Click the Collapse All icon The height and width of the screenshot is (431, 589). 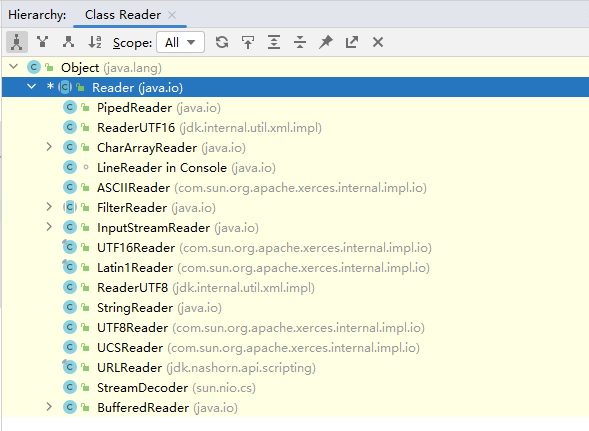click(300, 42)
